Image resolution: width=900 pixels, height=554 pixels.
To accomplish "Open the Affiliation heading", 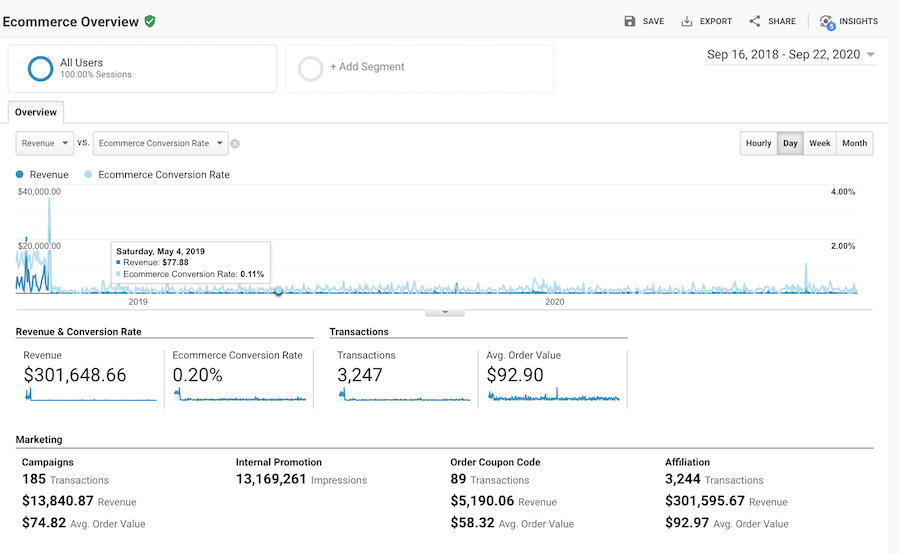I will 687,462.
